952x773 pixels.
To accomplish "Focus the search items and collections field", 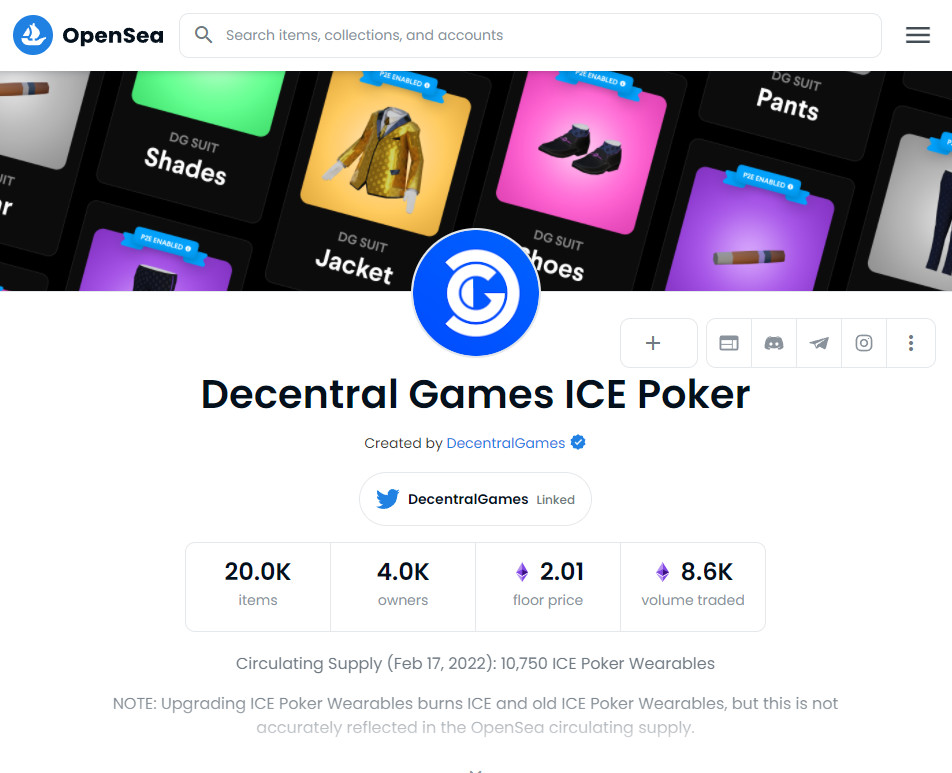I will pos(530,35).
